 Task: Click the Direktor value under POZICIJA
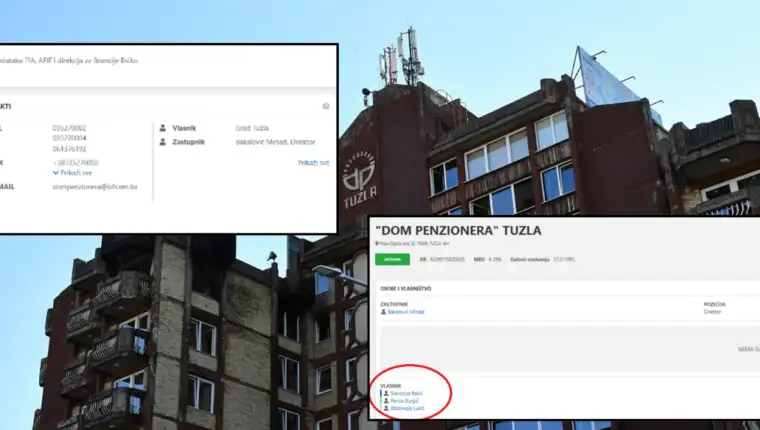click(x=712, y=312)
